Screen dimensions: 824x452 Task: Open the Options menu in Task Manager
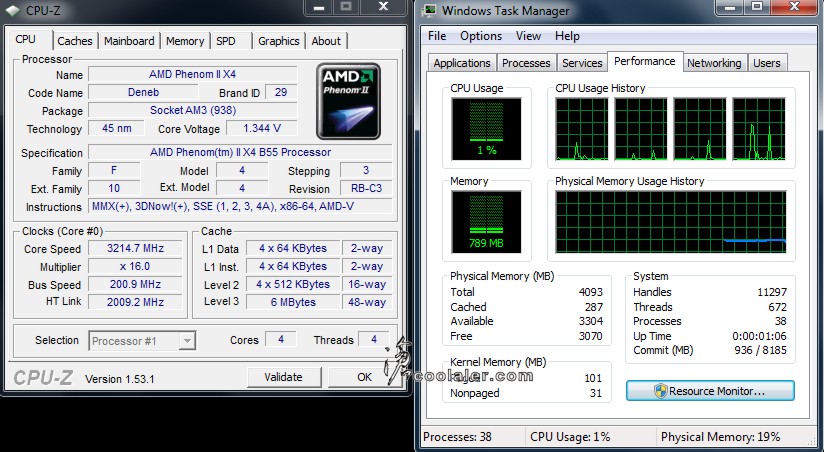tap(481, 36)
